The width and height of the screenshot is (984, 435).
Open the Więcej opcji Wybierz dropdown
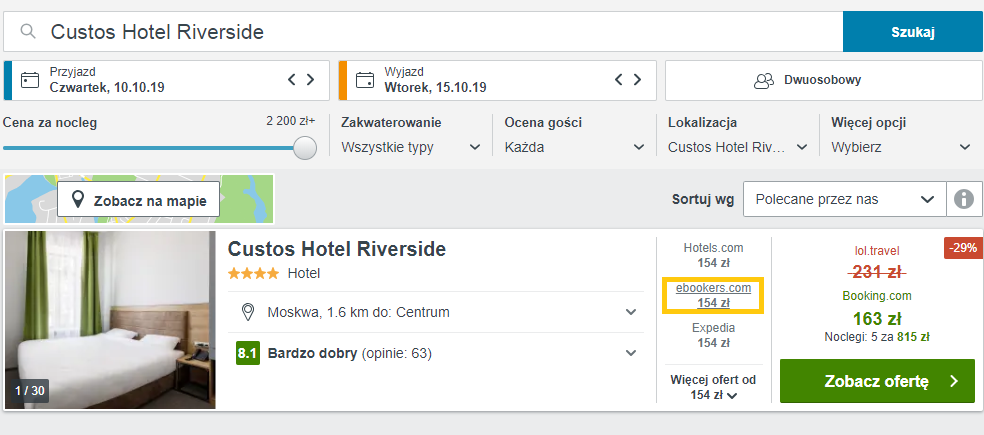[x=901, y=148]
